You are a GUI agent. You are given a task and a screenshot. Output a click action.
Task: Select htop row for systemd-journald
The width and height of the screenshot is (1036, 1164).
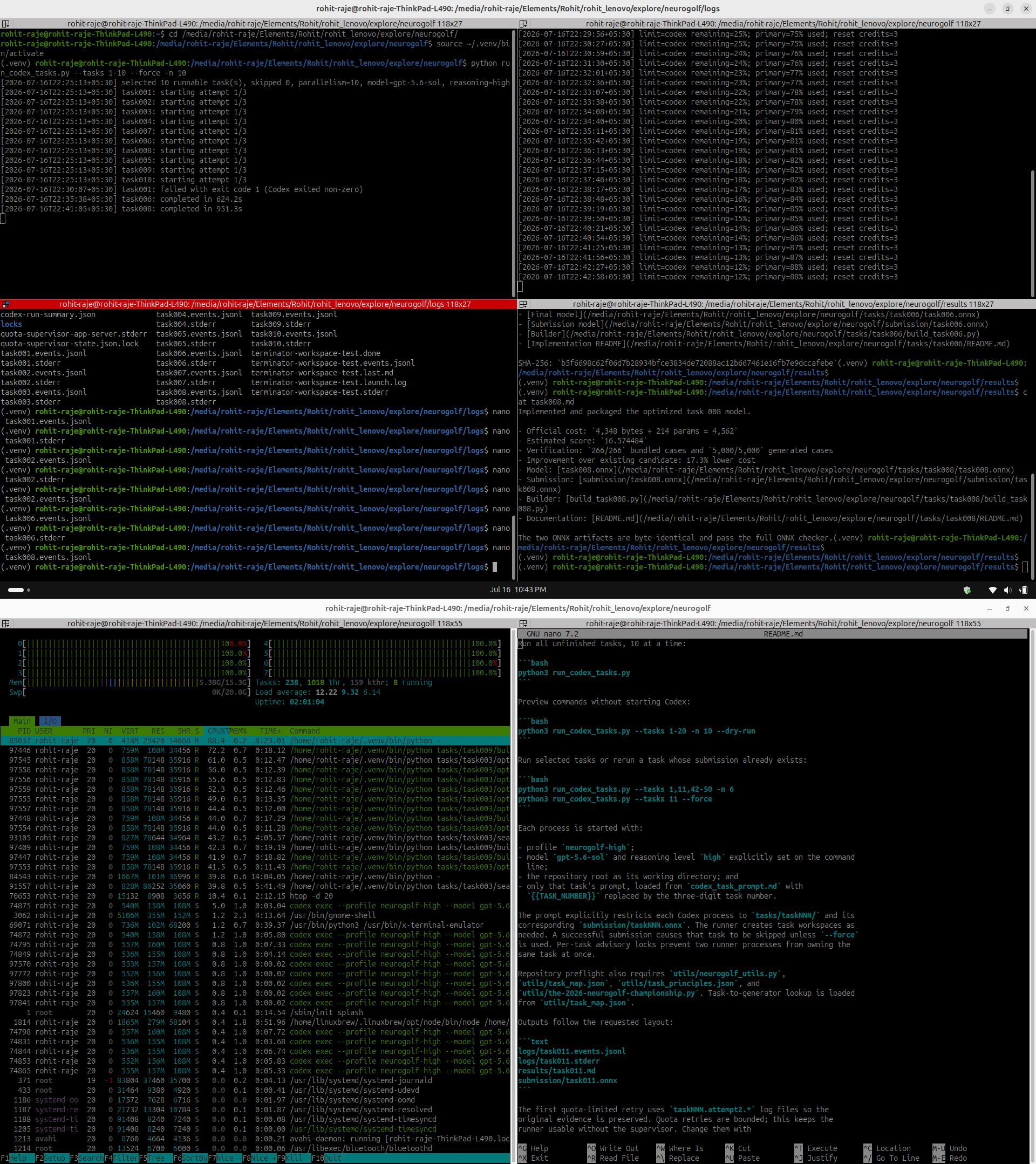point(255,1081)
